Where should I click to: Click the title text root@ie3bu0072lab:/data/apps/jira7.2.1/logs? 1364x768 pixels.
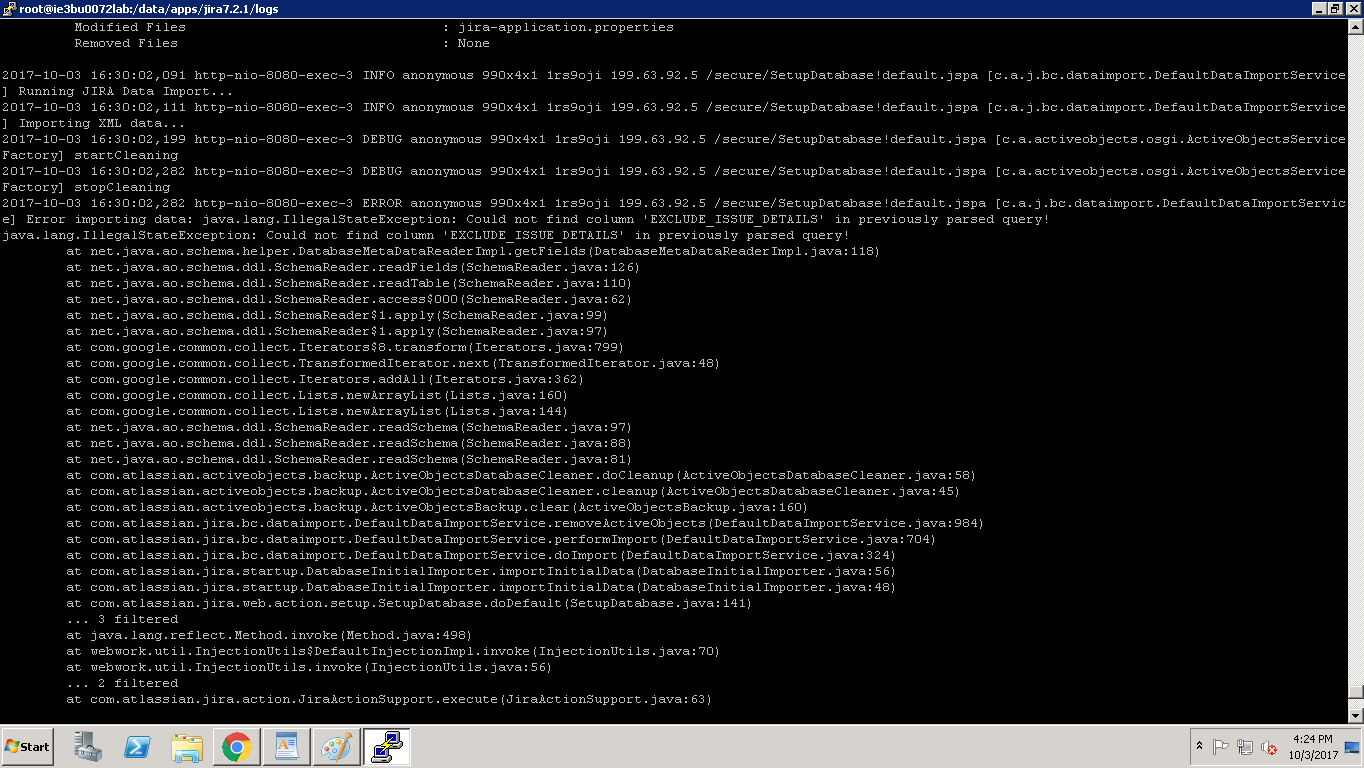pyautogui.click(x=149, y=9)
